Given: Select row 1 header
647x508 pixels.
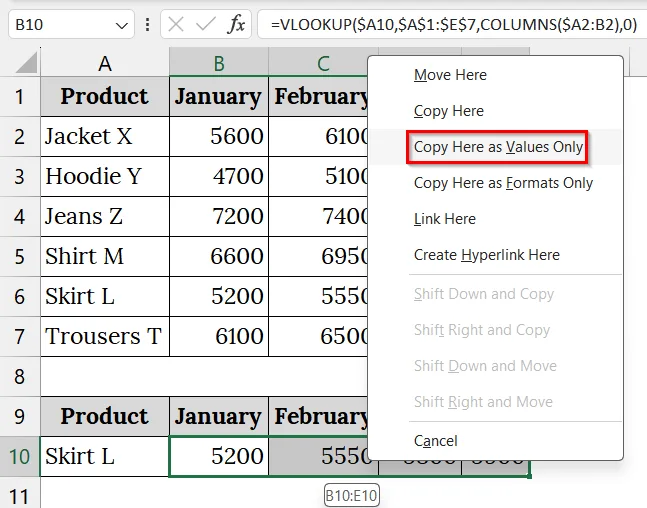Looking at the screenshot, I should click(20, 97).
